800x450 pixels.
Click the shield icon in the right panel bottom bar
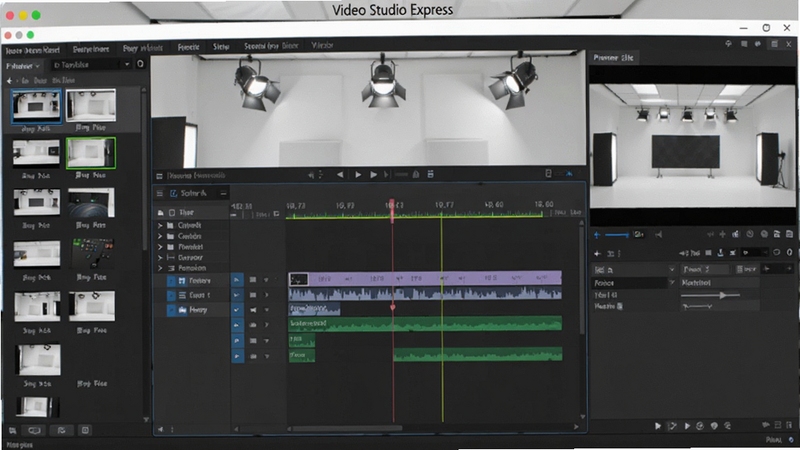click(x=714, y=426)
